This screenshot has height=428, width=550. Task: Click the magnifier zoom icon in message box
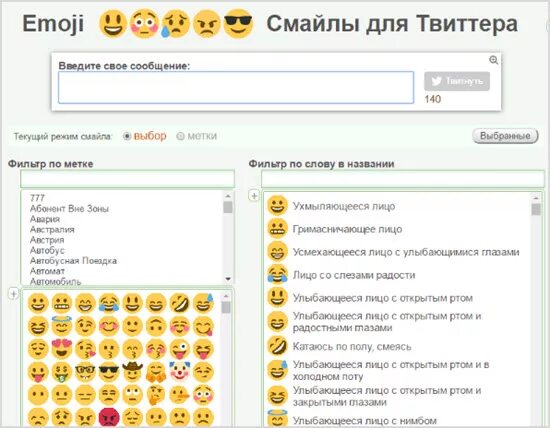[x=494, y=60]
